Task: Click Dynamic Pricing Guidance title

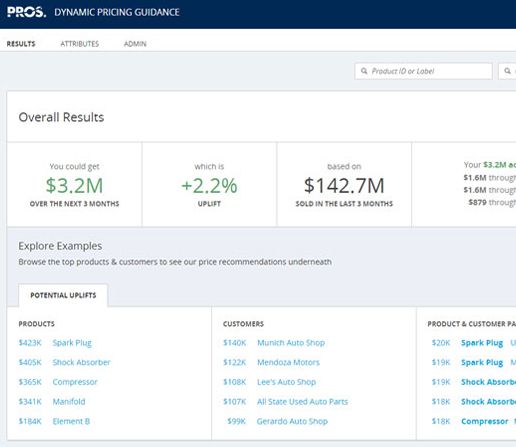Action: click(x=117, y=12)
